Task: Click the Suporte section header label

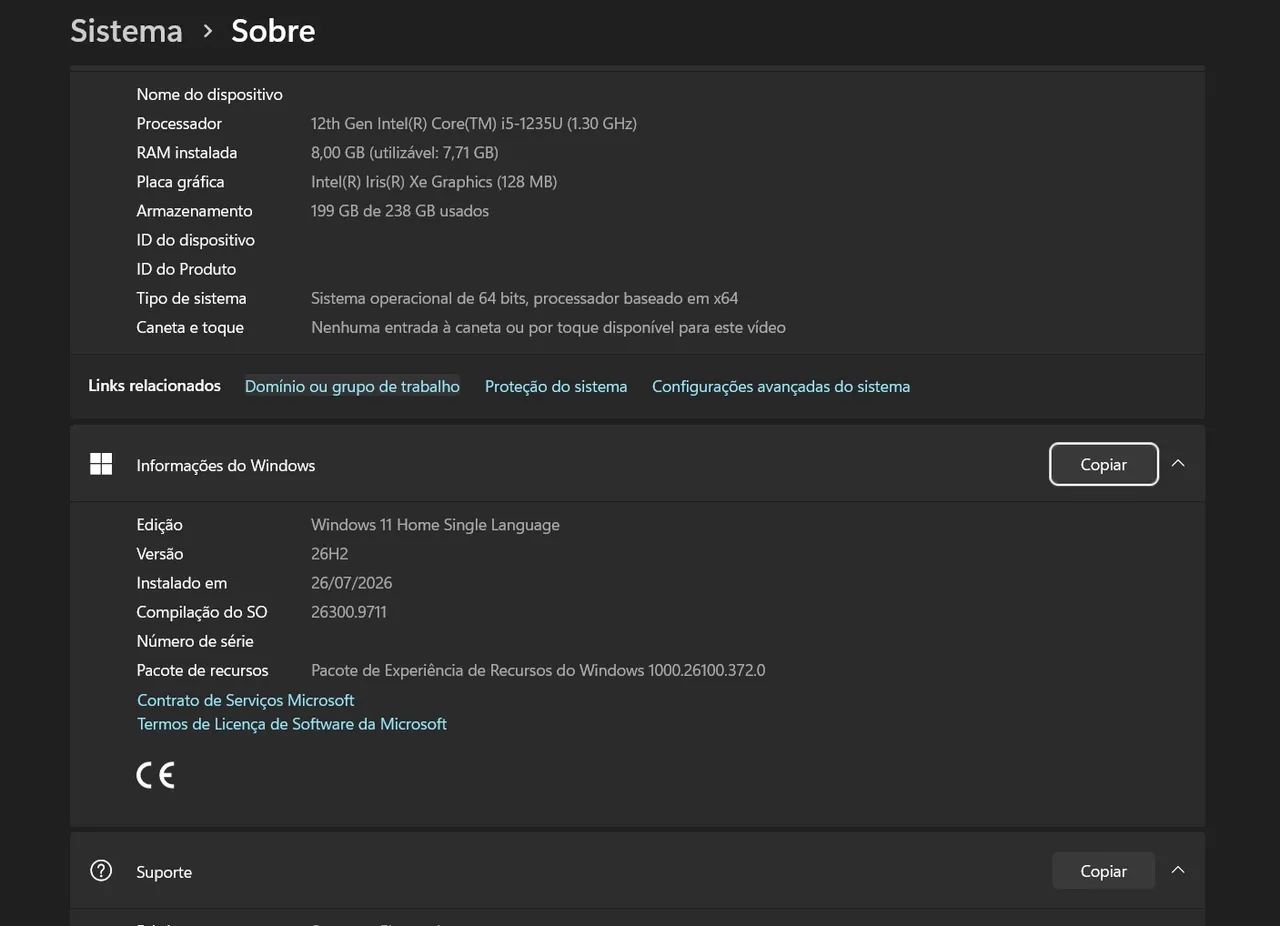Action: coord(164,872)
